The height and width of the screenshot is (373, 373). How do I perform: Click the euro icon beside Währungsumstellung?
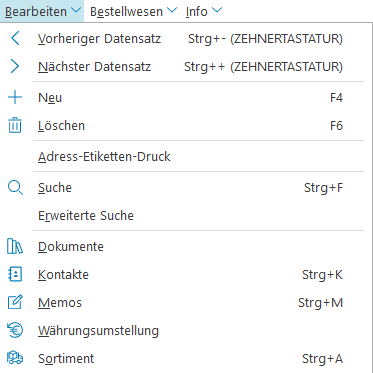pyautogui.click(x=15, y=330)
